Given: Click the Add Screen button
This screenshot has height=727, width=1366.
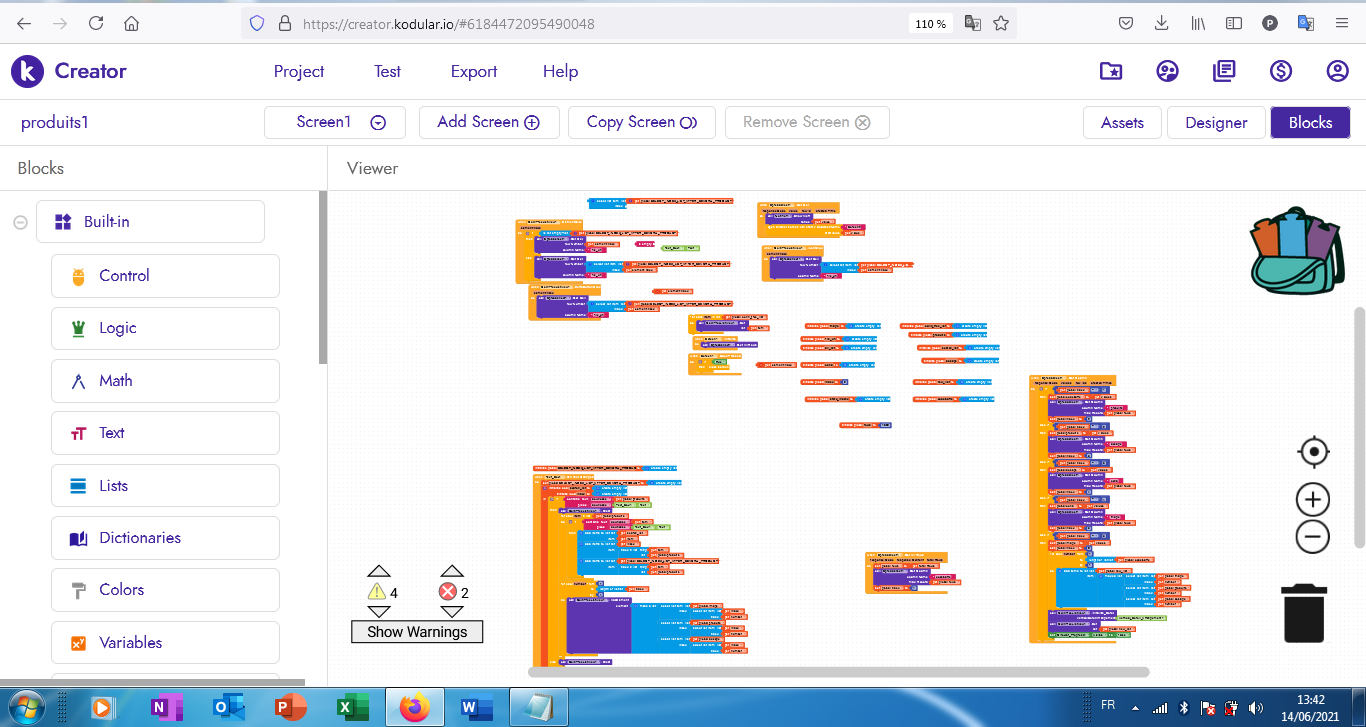Looking at the screenshot, I should [x=488, y=122].
